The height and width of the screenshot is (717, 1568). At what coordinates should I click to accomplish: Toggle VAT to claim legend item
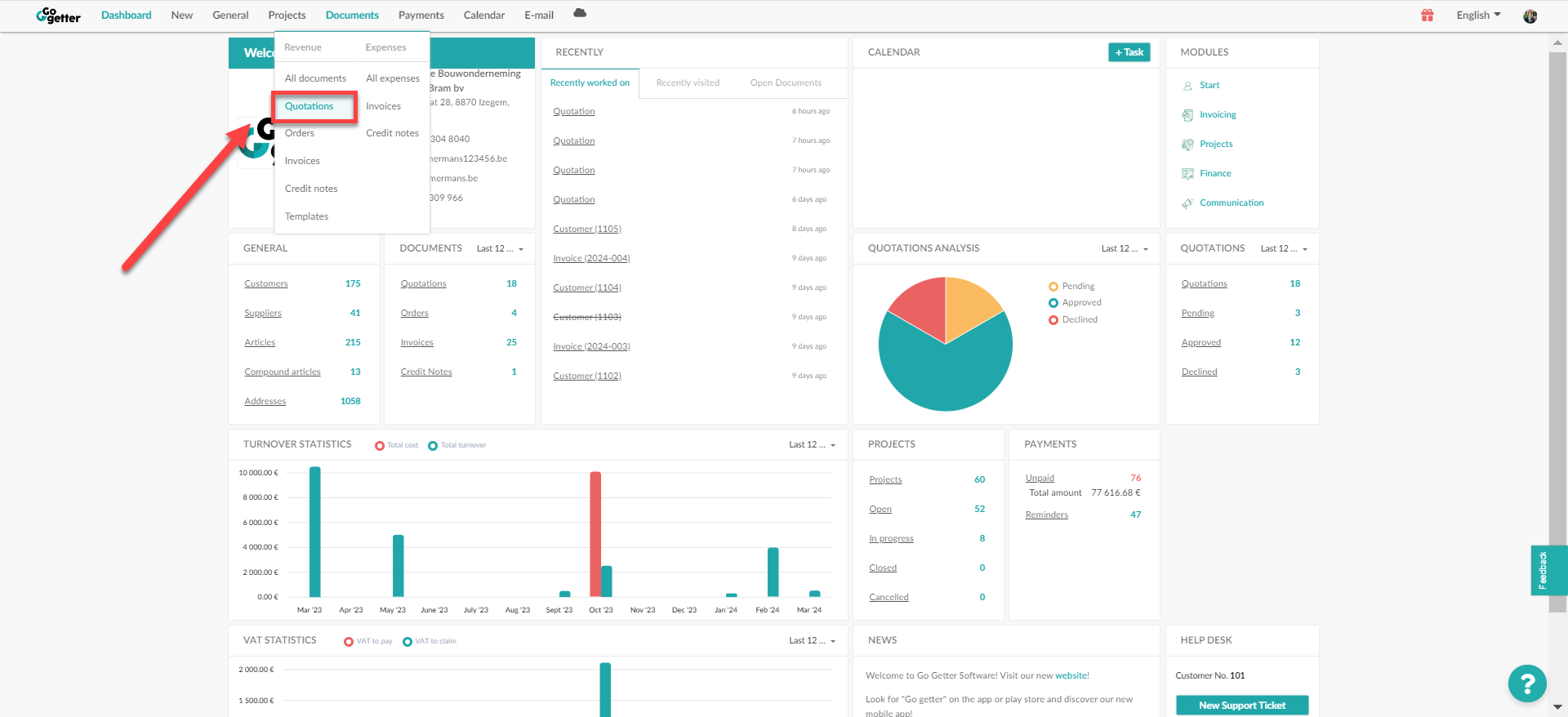point(430,641)
